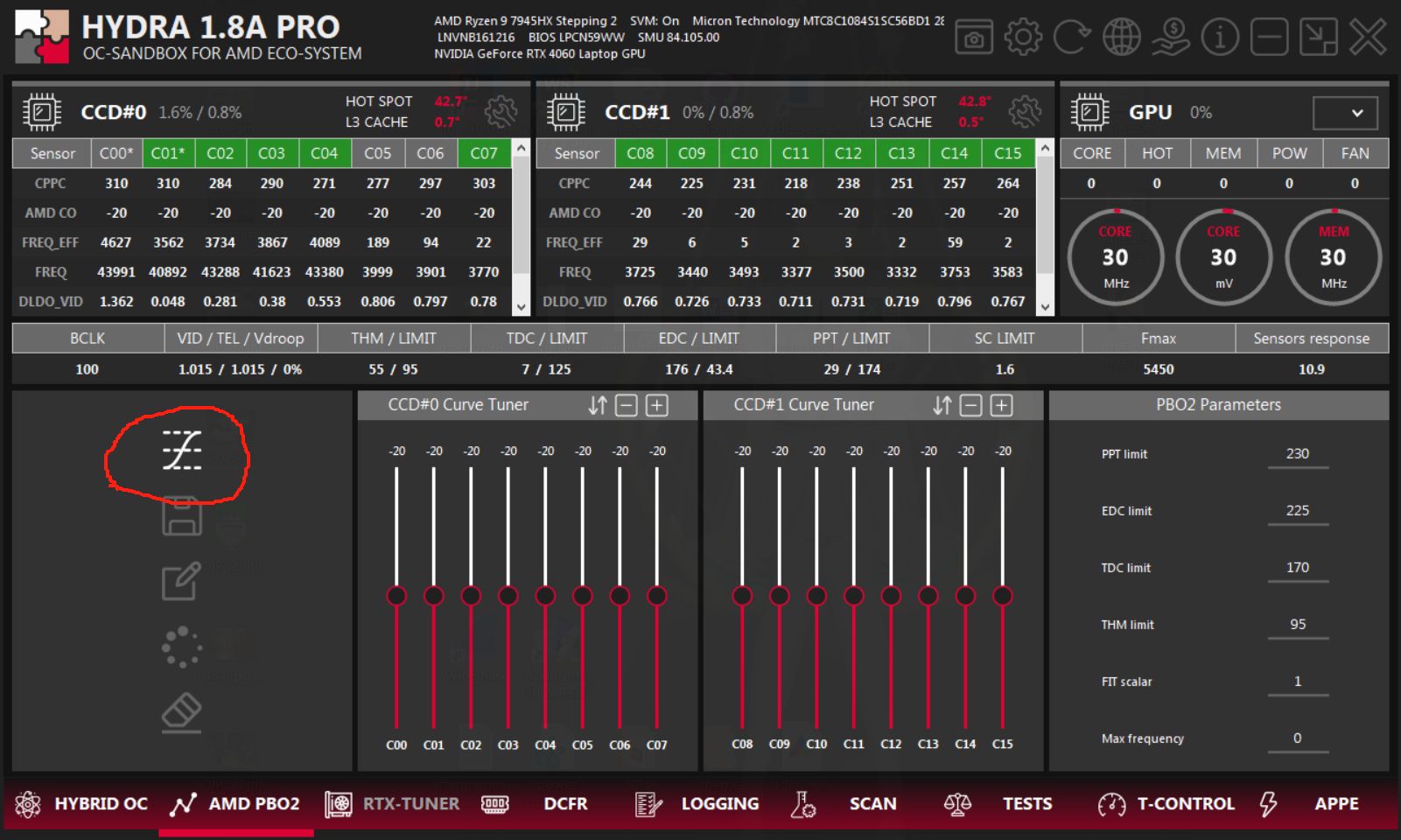Click the Max frequency value field
Viewport: 1401px width, 840px height.
click(1298, 738)
